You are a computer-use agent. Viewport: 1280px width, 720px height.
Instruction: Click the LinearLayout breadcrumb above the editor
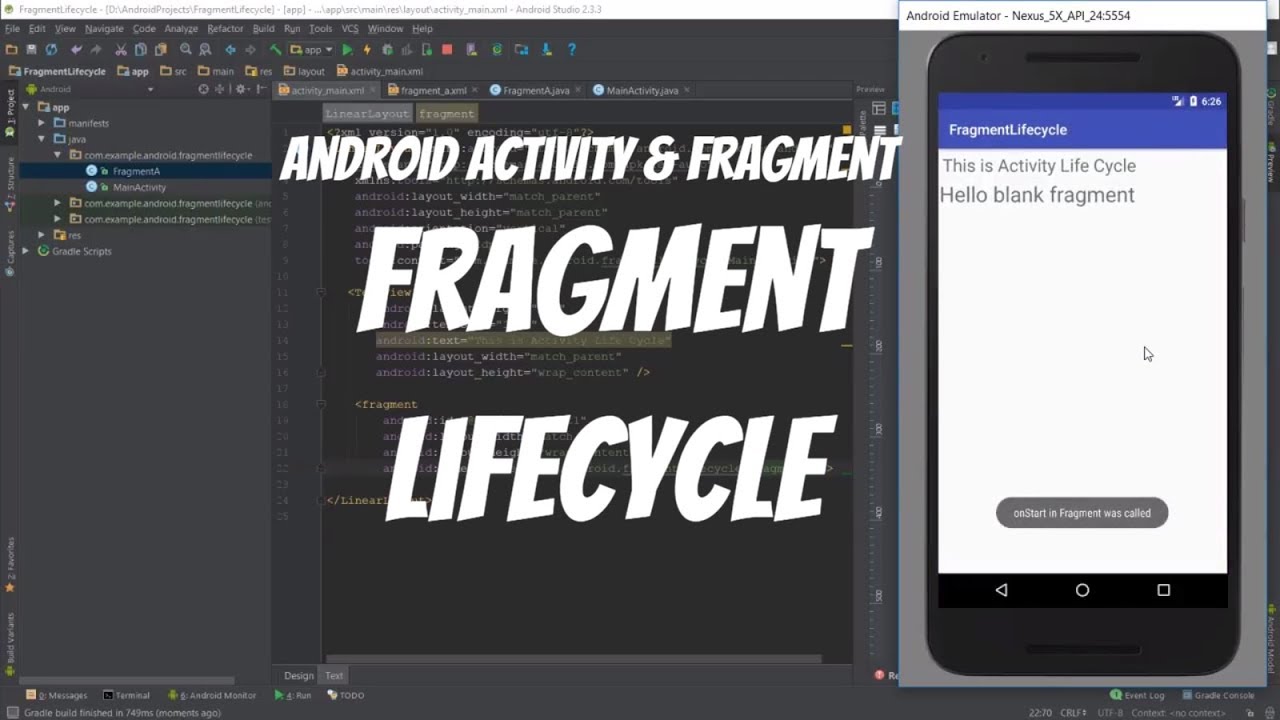[367, 114]
